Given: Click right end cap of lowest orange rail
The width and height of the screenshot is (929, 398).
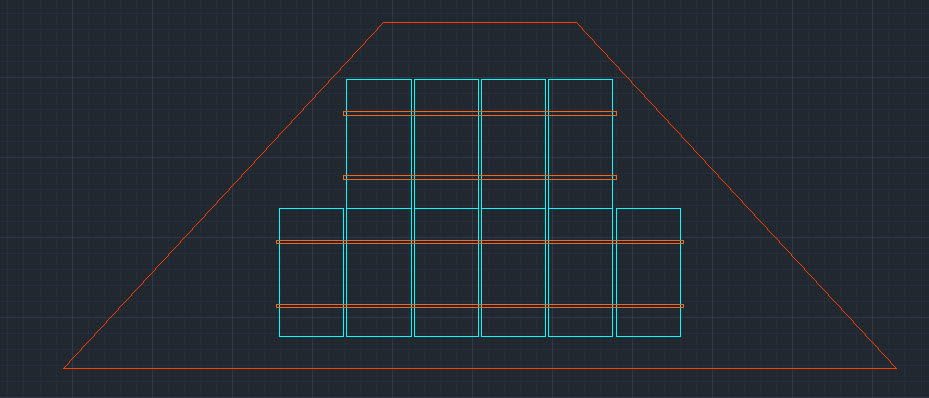Looking at the screenshot, I should point(683,306).
